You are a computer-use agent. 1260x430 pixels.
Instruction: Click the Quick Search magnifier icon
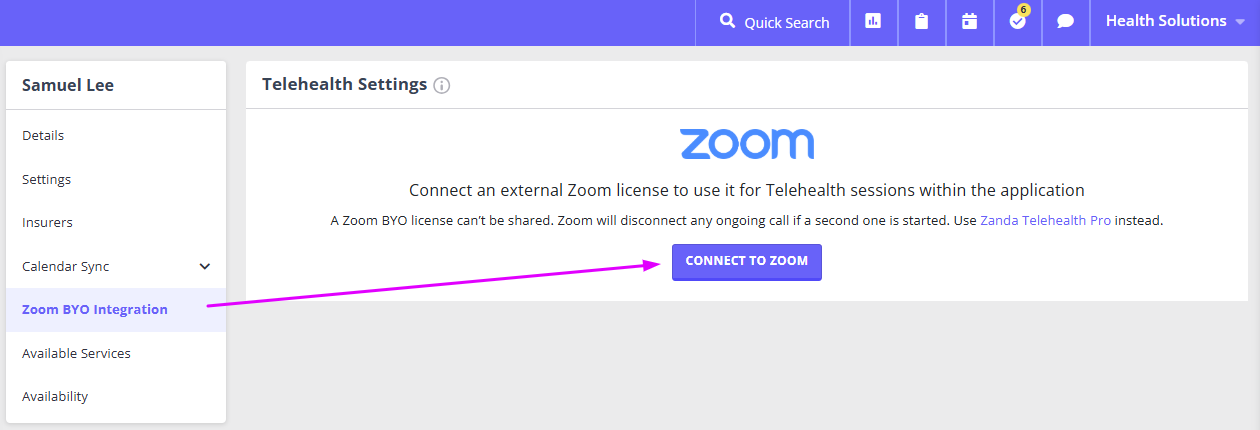[x=727, y=21]
